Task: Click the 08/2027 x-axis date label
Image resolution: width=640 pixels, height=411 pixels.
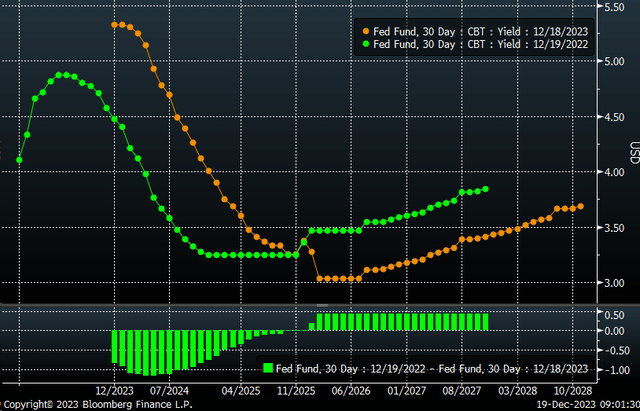Action: [x=462, y=391]
